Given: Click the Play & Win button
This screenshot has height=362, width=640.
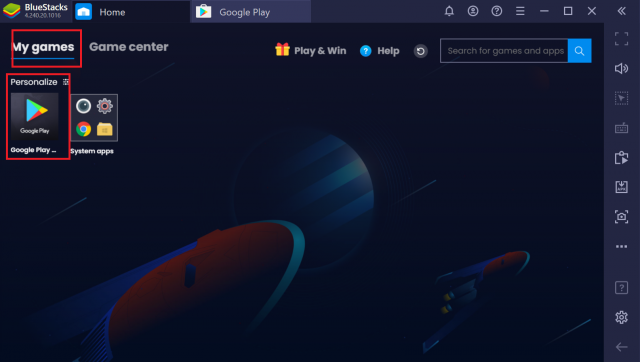Looking at the screenshot, I should tap(311, 51).
